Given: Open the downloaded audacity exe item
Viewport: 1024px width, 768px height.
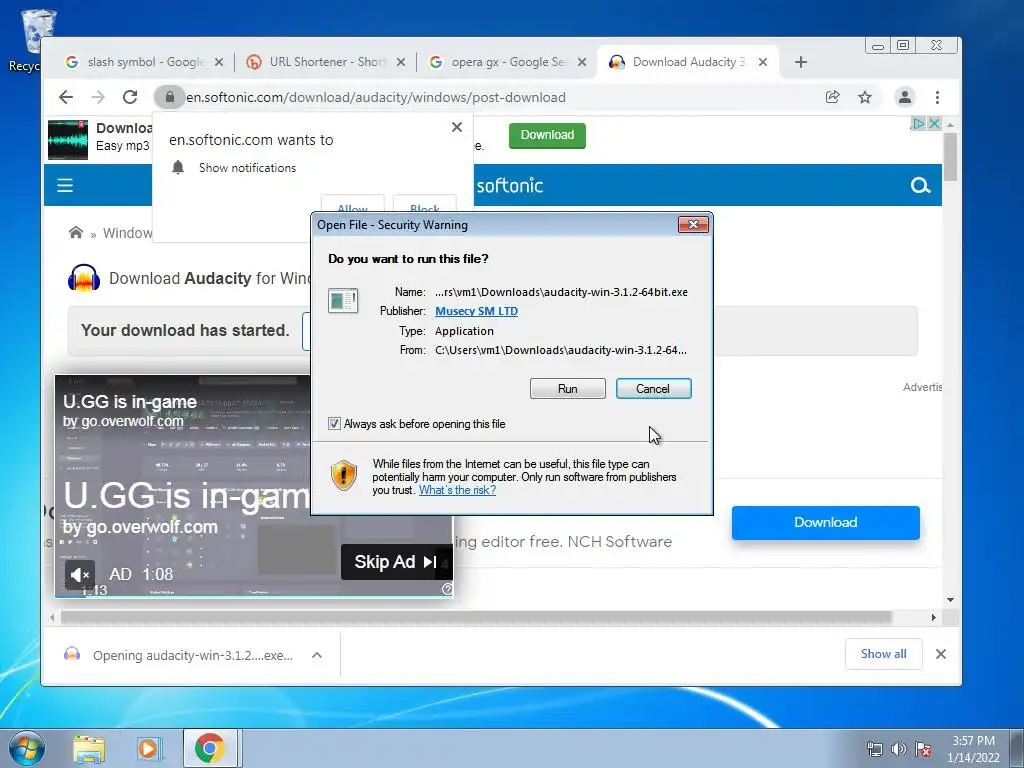Looking at the screenshot, I should click(180, 655).
